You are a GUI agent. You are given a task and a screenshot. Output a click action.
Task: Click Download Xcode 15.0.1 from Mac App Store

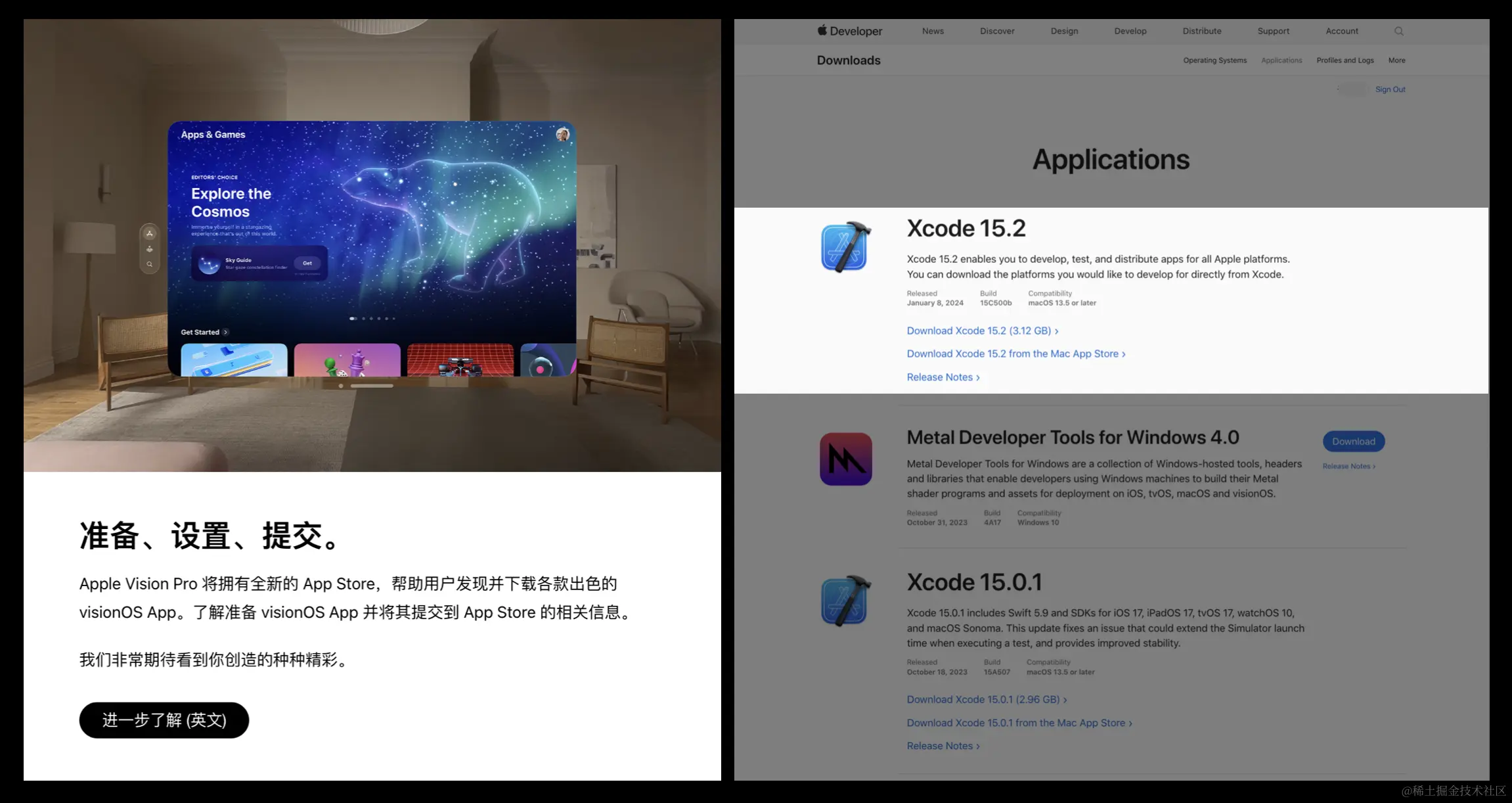click(x=1019, y=723)
